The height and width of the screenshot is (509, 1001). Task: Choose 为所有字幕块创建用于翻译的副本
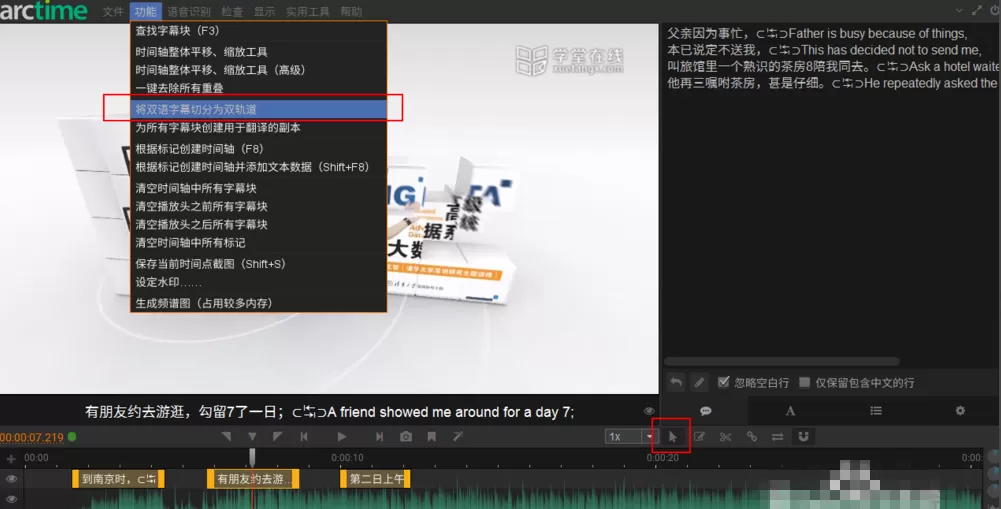(259, 128)
